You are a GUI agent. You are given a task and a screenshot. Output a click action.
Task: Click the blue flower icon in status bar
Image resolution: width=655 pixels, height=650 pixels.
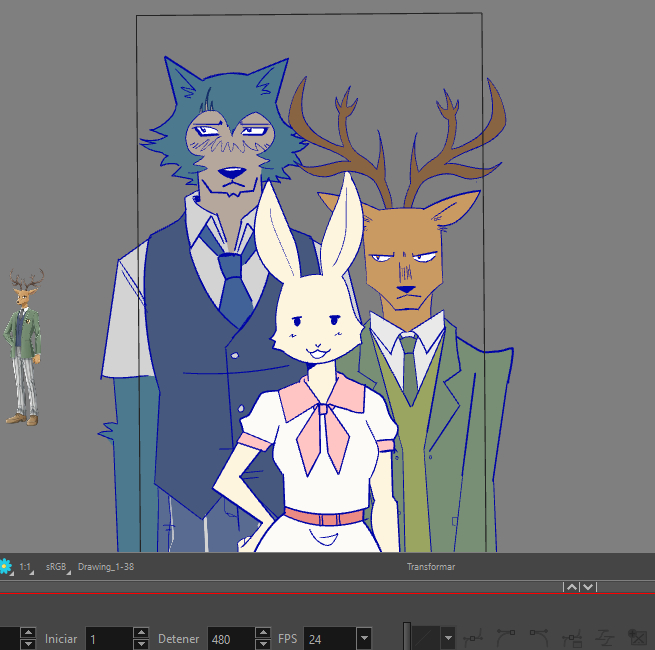[5, 566]
